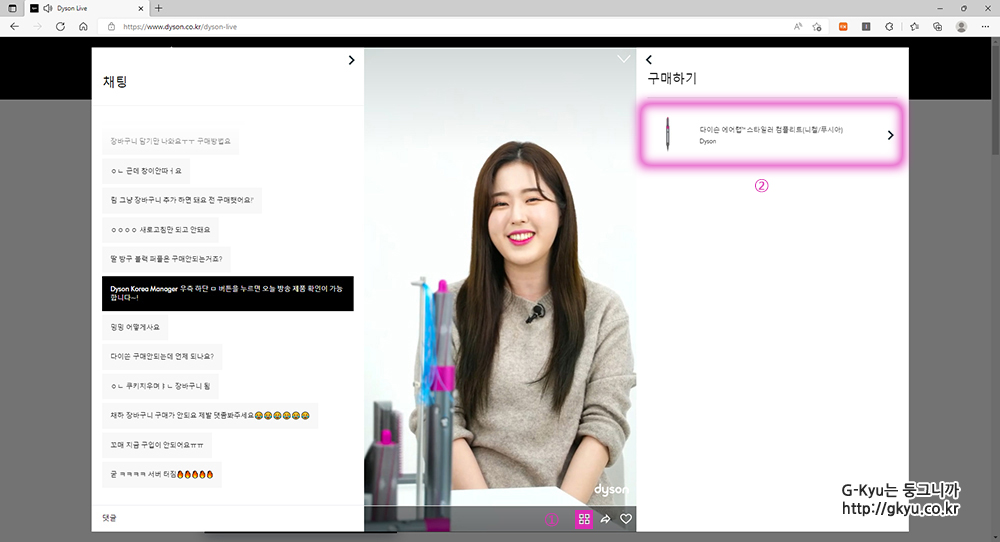
Task: Click chat message 'ㅇㄴ 쿠키지우며ㅑㄴ 장바구니 됨'
Action: [160, 386]
